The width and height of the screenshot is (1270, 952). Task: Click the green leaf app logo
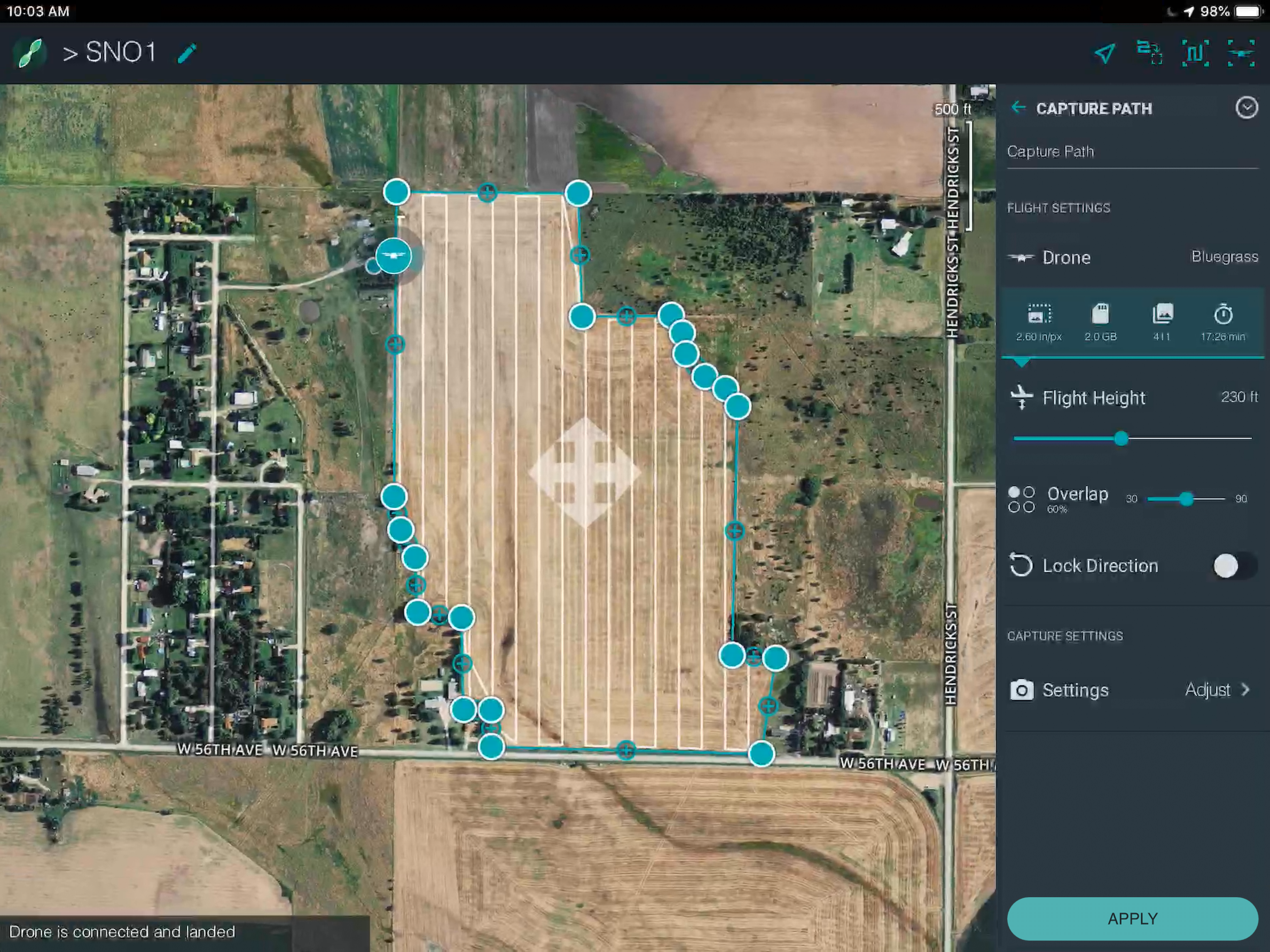pos(29,53)
